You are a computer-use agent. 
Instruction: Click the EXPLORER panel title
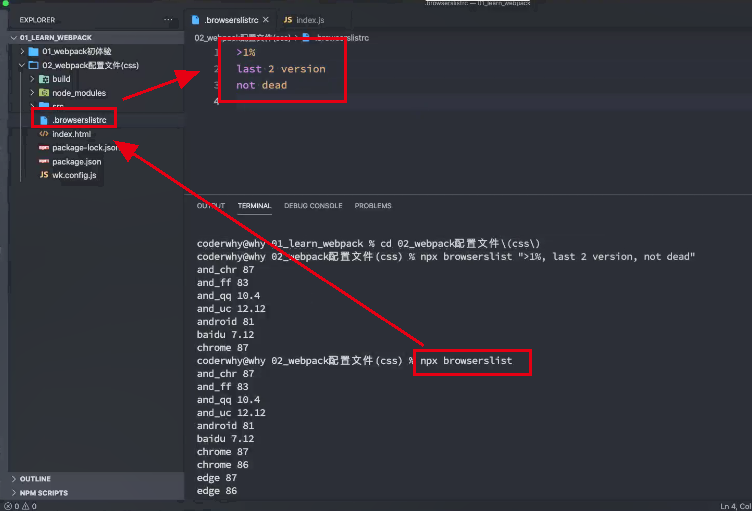coord(37,20)
